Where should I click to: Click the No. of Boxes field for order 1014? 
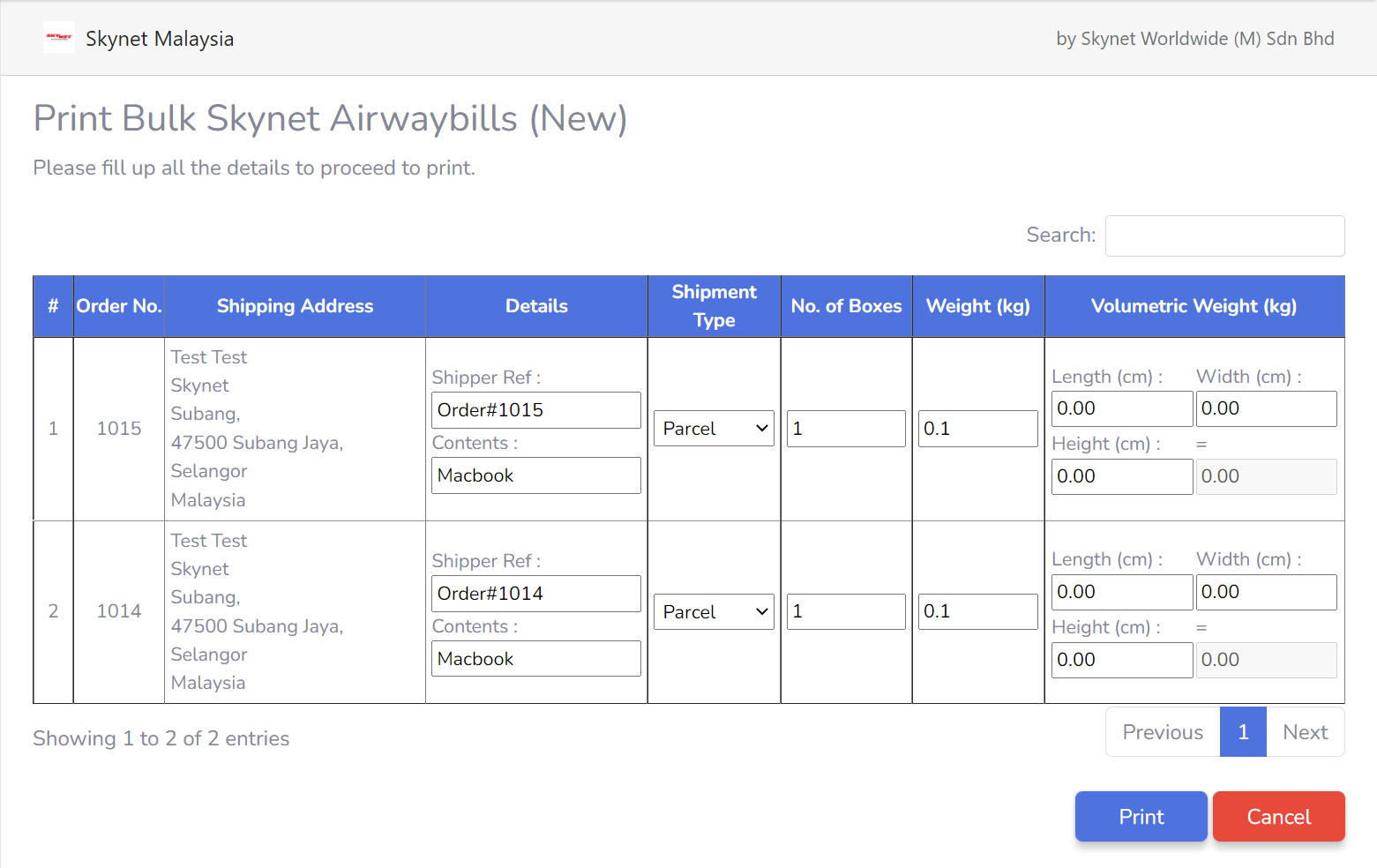(845, 611)
